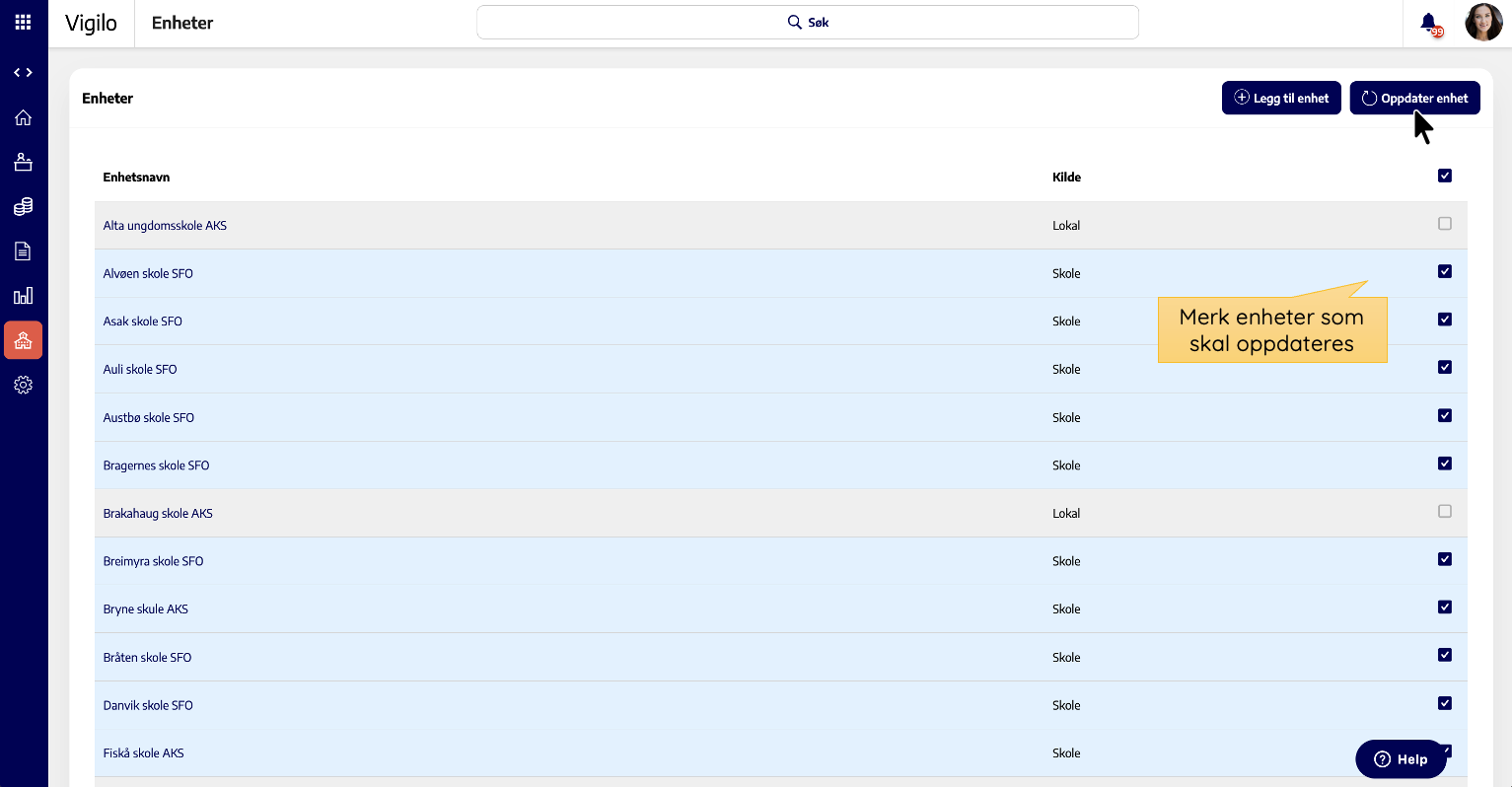This screenshot has height=787, width=1512.
Task: Open the coins stack icon in sidebar
Action: [23, 207]
